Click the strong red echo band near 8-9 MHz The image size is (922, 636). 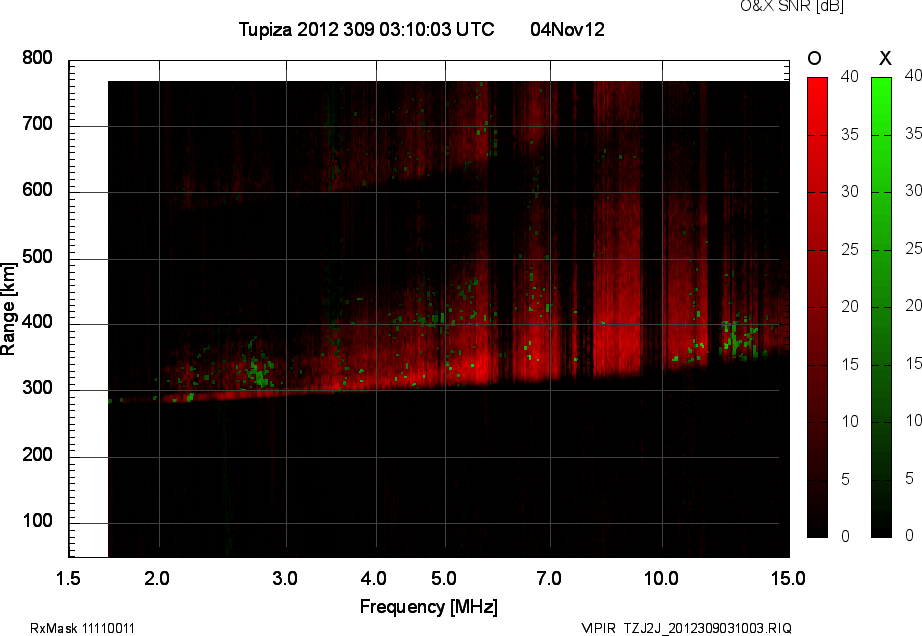617,229
